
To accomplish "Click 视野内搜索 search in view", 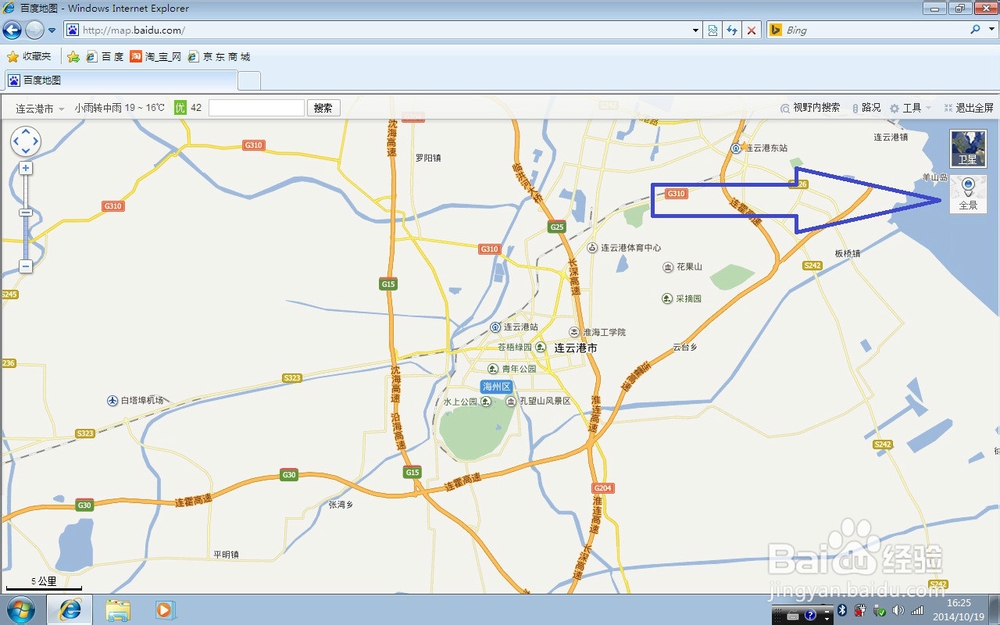I will click(811, 108).
